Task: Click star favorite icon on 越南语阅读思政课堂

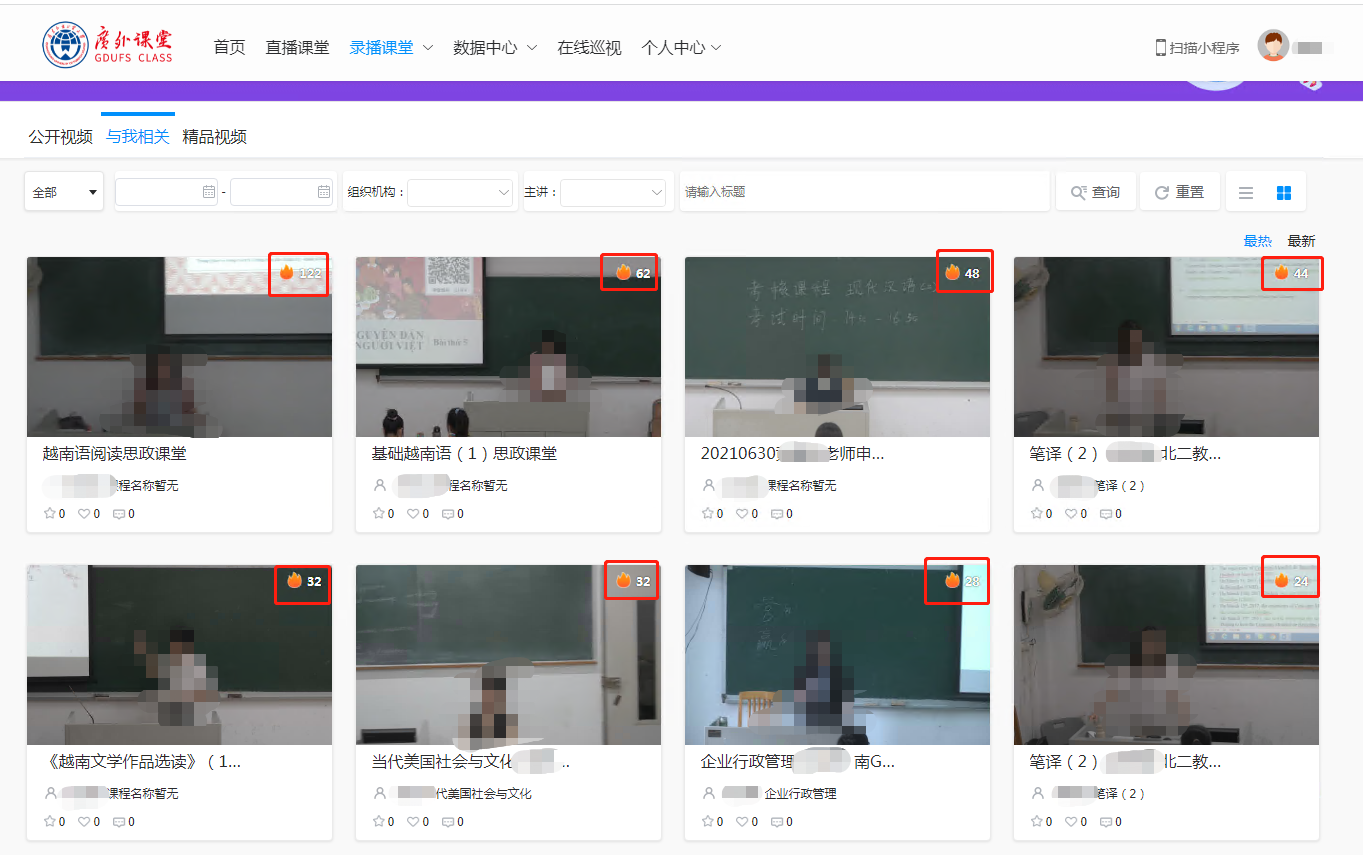Action: (x=50, y=514)
